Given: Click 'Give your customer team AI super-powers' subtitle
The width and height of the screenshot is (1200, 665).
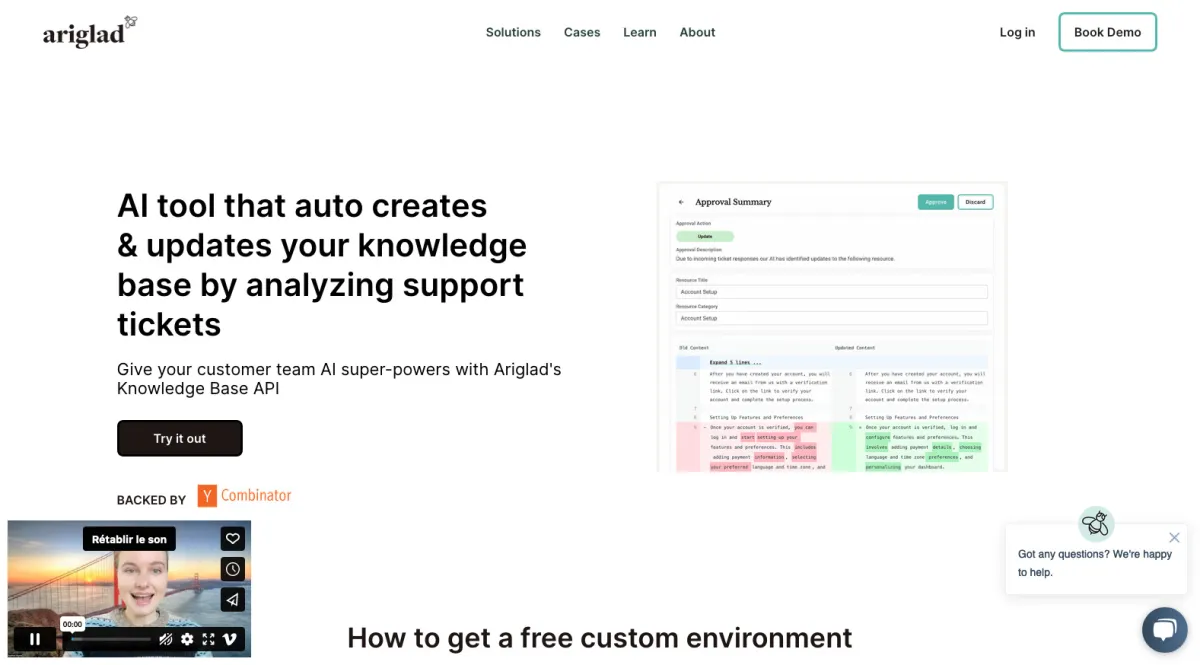Looking at the screenshot, I should pyautogui.click(x=339, y=379).
